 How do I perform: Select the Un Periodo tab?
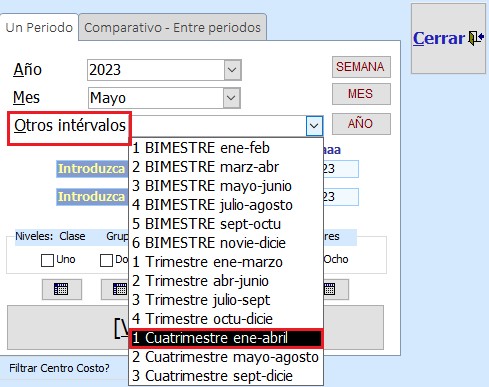pos(39,28)
